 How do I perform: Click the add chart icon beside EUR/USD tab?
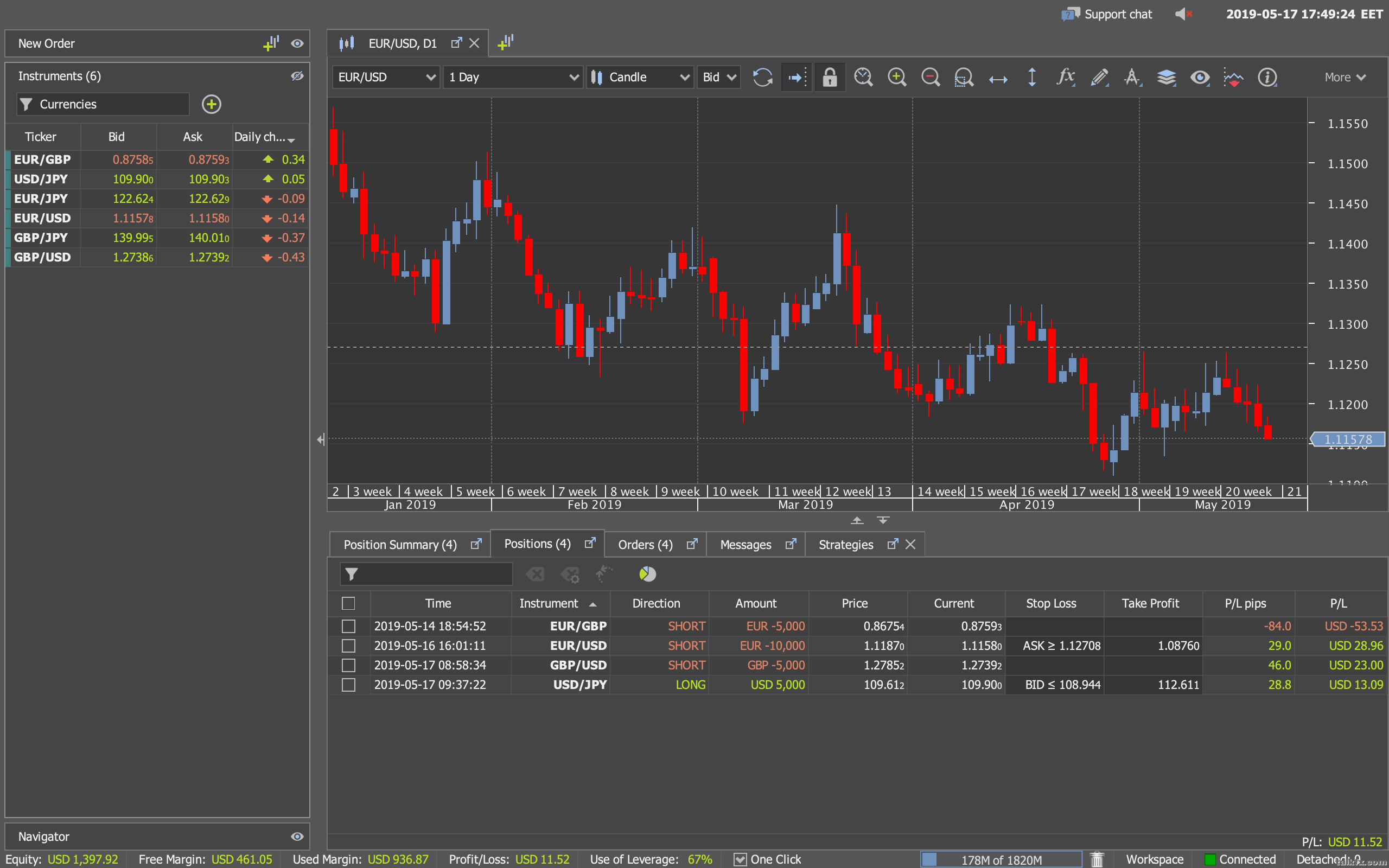coord(506,42)
